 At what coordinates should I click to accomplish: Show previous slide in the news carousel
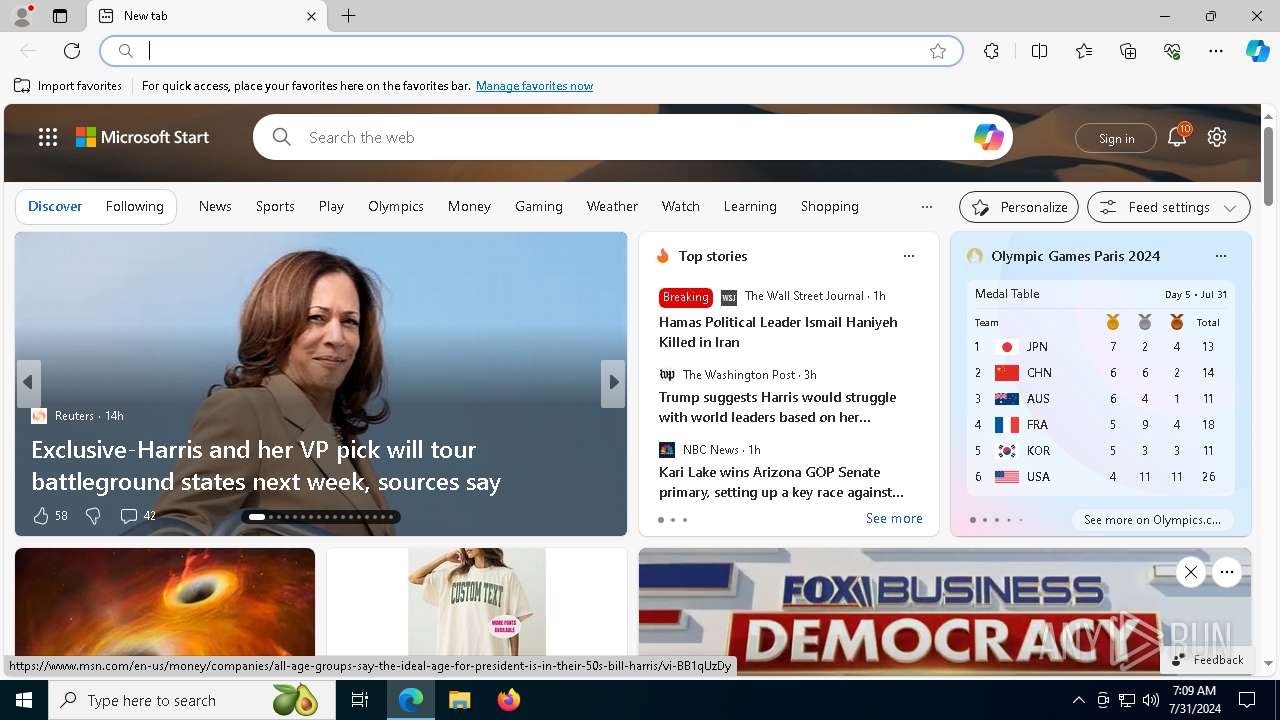click(28, 383)
